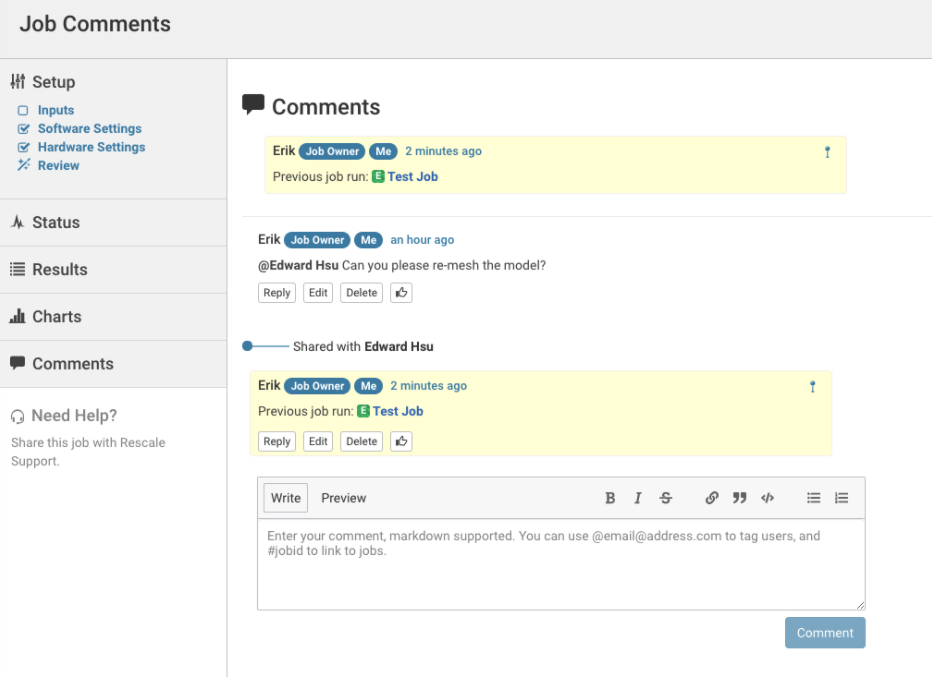This screenshot has width=932, height=693.
Task: Insert a block quote in comment
Action: tap(740, 498)
